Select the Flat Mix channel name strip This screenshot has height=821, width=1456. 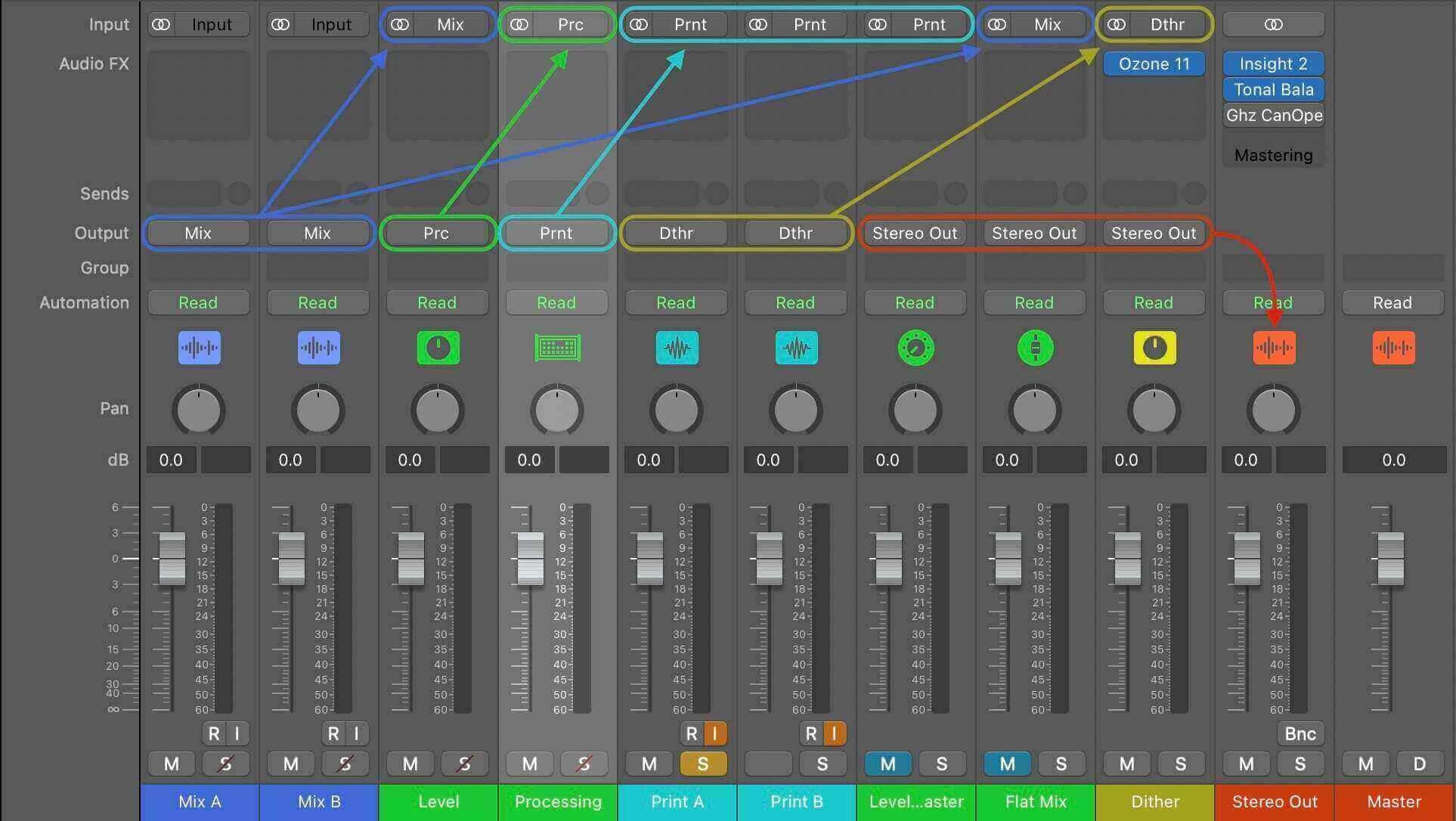[x=1036, y=802]
